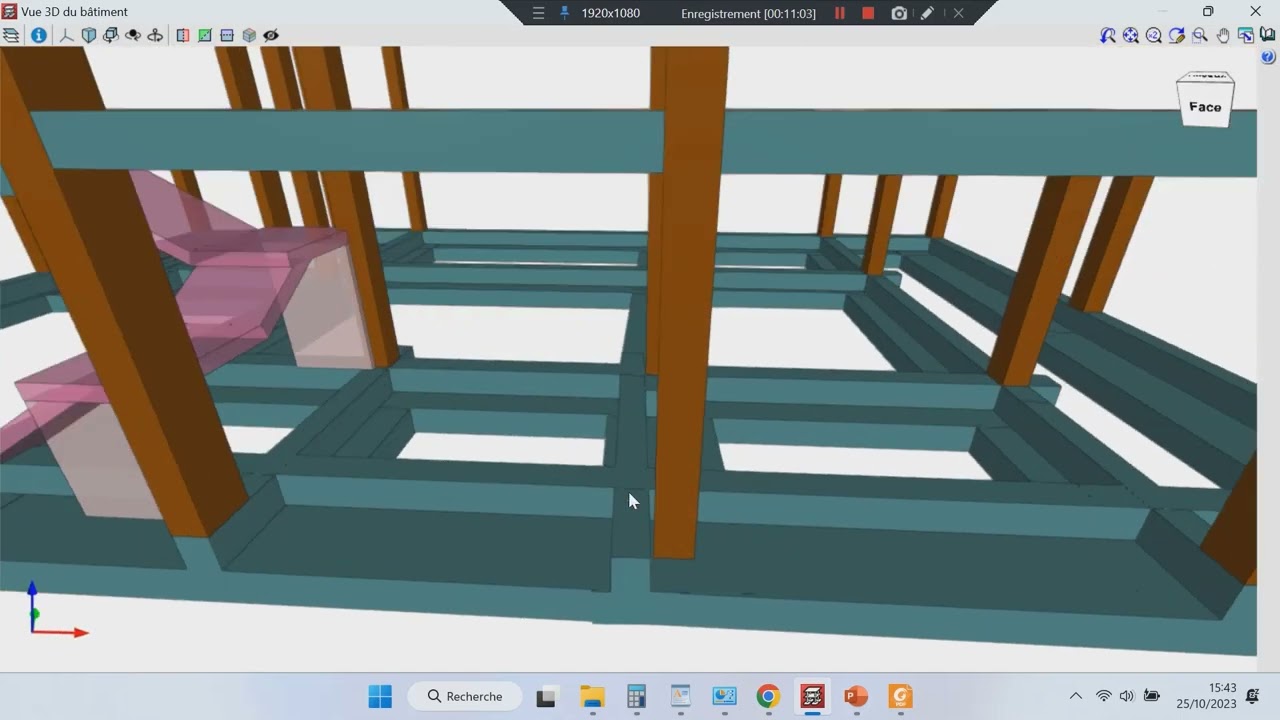Click the layered colored cube icon

(249, 35)
